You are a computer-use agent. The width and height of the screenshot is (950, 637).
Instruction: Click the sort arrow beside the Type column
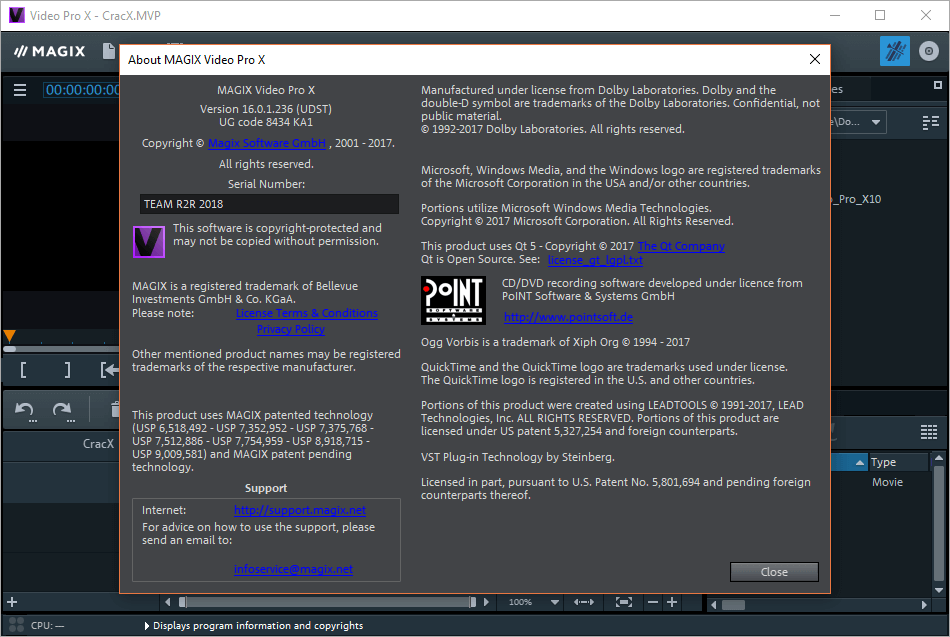click(860, 462)
